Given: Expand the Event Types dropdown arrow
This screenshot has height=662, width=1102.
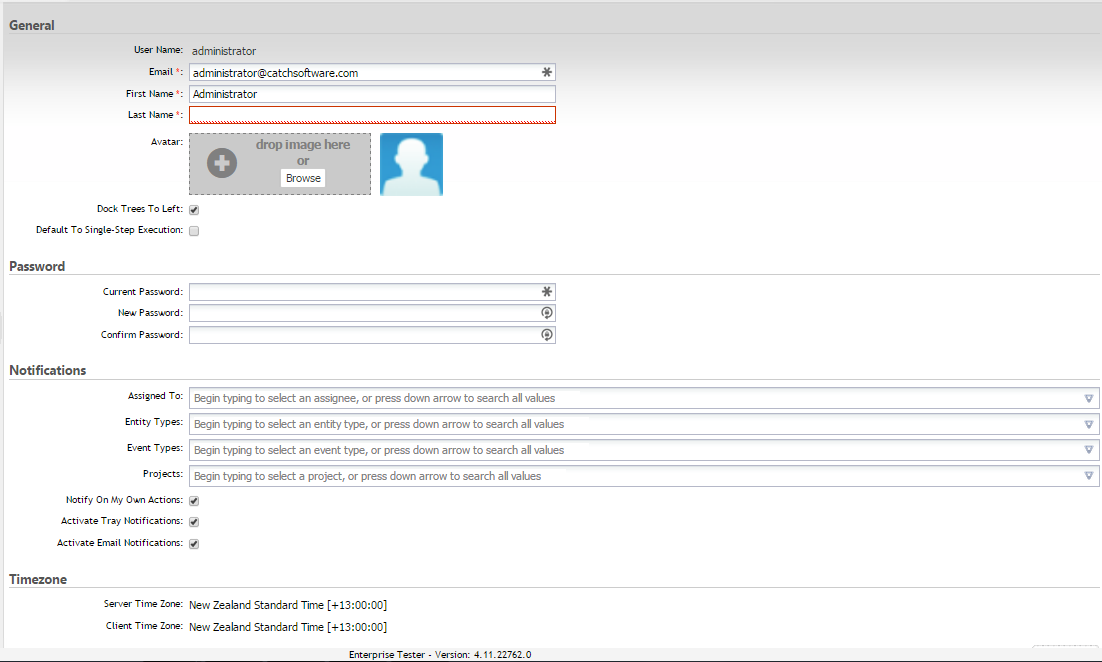Looking at the screenshot, I should tap(1089, 450).
